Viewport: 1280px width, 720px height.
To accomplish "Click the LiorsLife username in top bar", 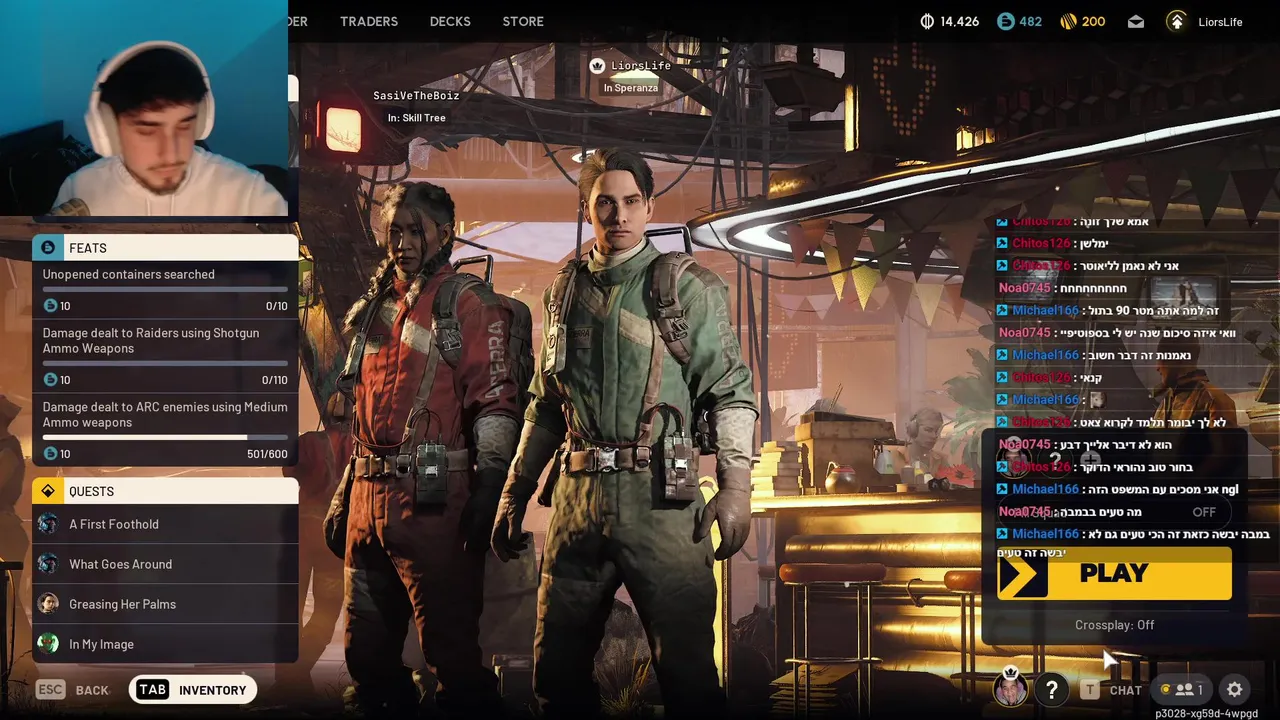I will 1220,21.
